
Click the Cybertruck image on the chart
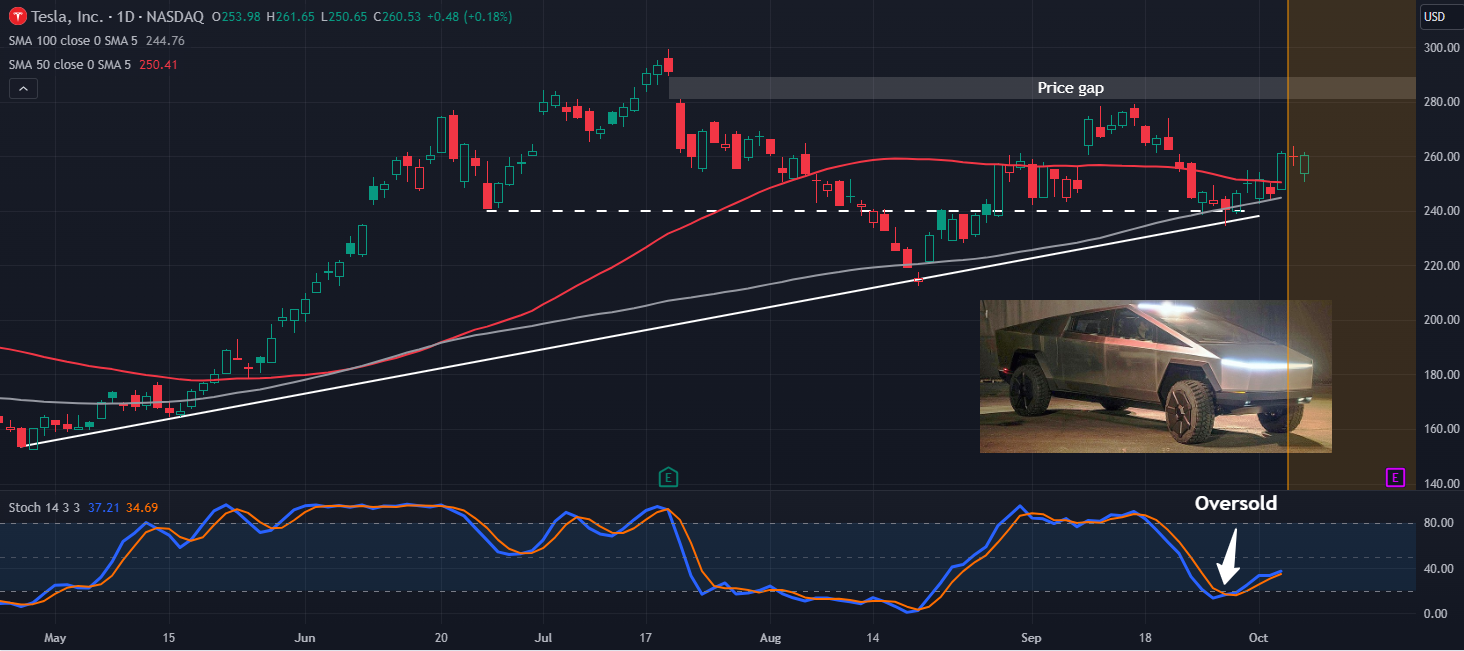[1155, 376]
